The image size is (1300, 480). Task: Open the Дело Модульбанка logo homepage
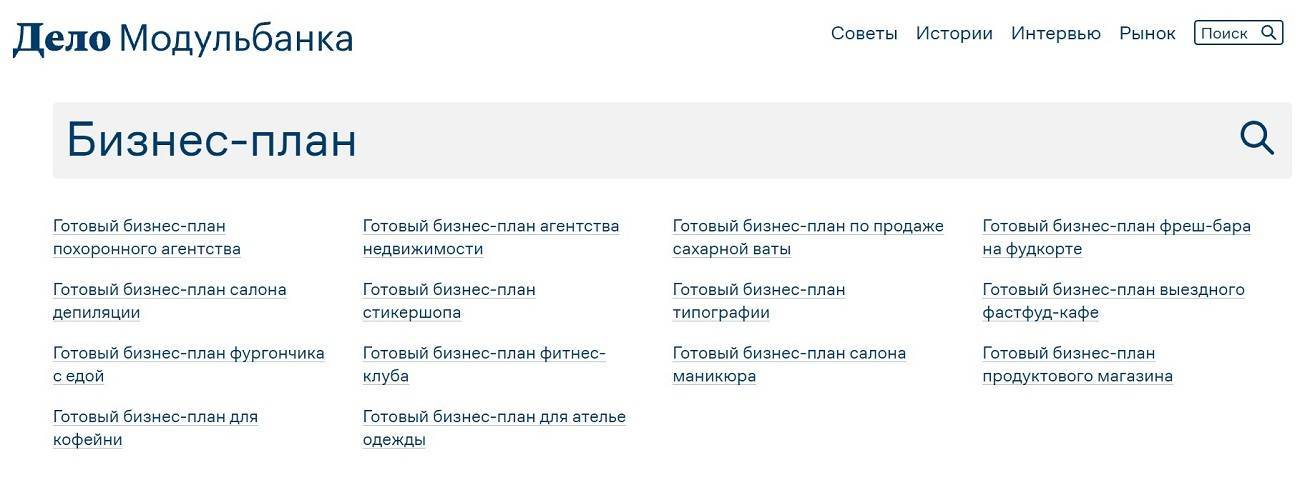click(x=183, y=39)
